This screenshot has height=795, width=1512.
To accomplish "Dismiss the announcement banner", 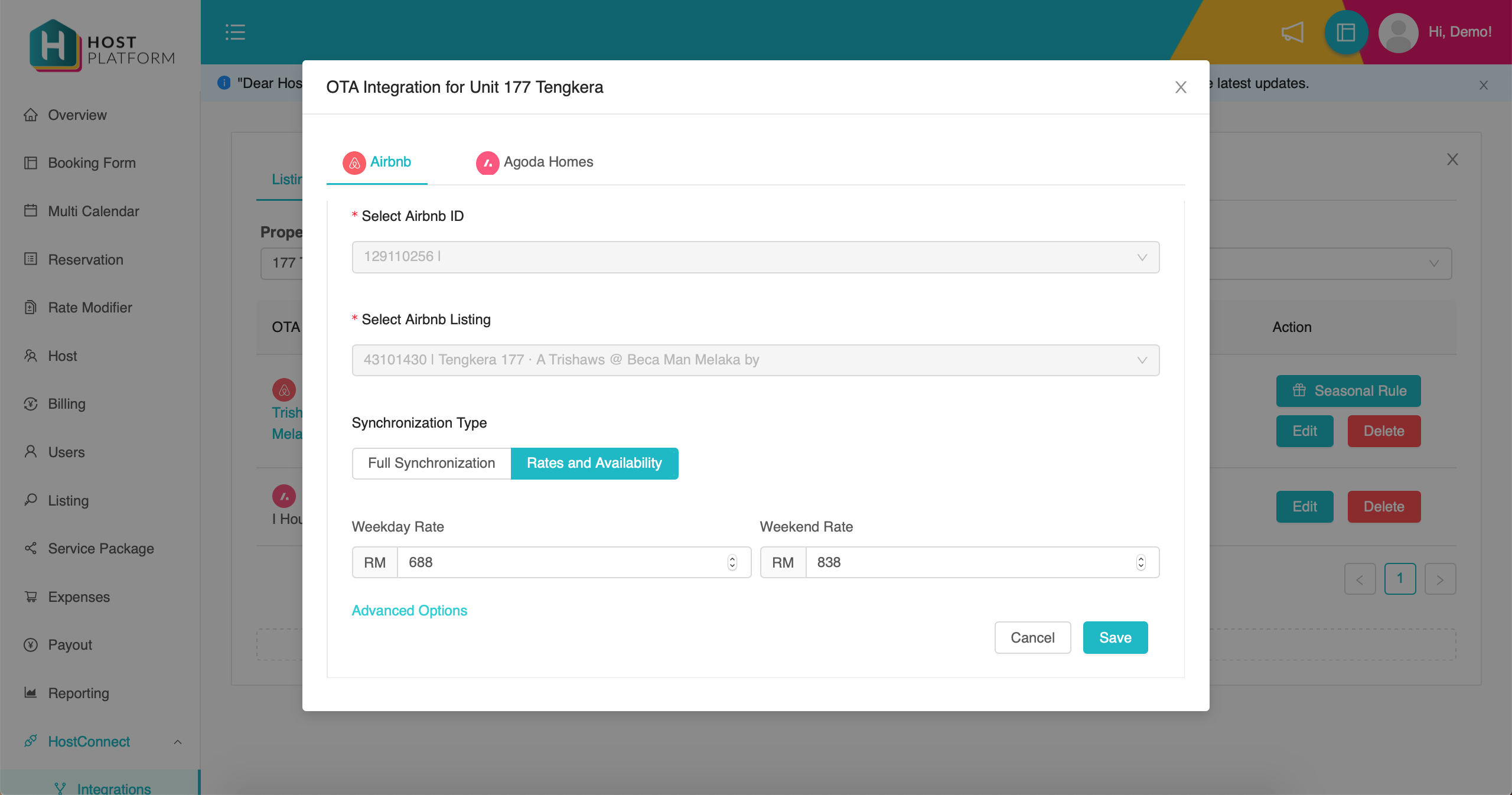I will pos(1484,85).
